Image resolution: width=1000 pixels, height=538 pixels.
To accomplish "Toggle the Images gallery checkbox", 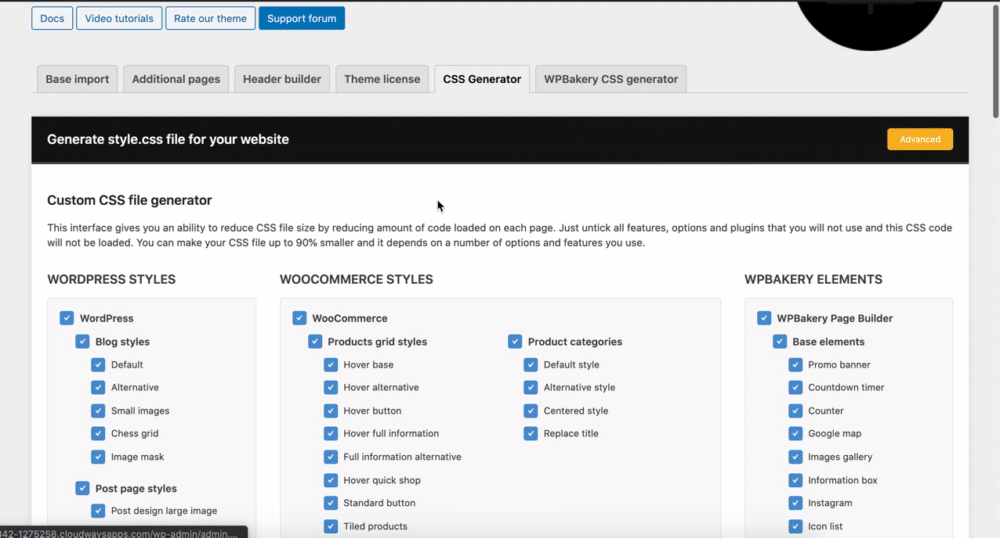I will click(795, 457).
